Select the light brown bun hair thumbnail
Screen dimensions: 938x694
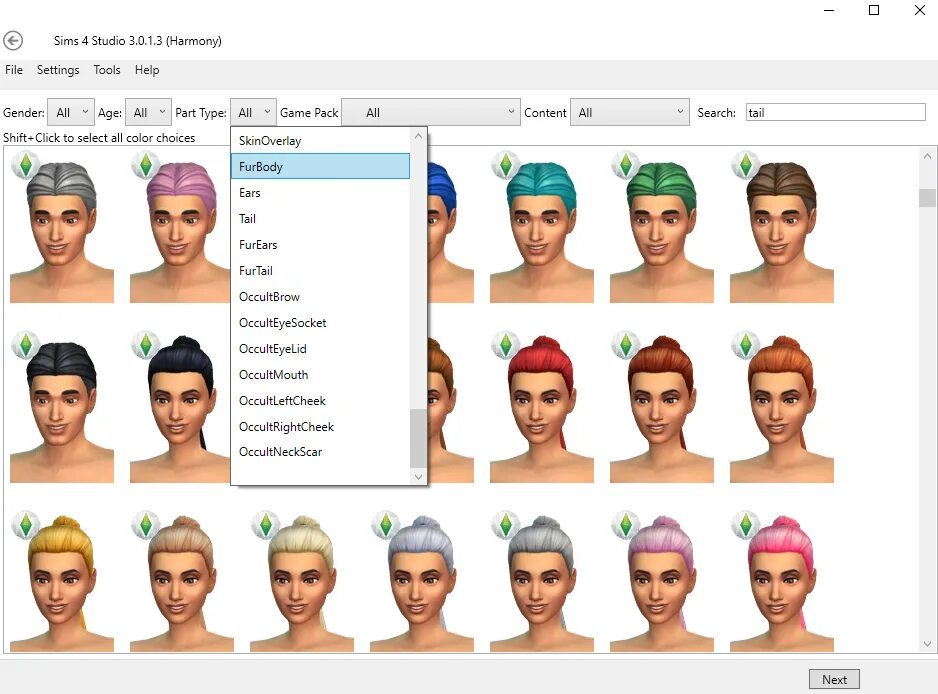(x=182, y=582)
